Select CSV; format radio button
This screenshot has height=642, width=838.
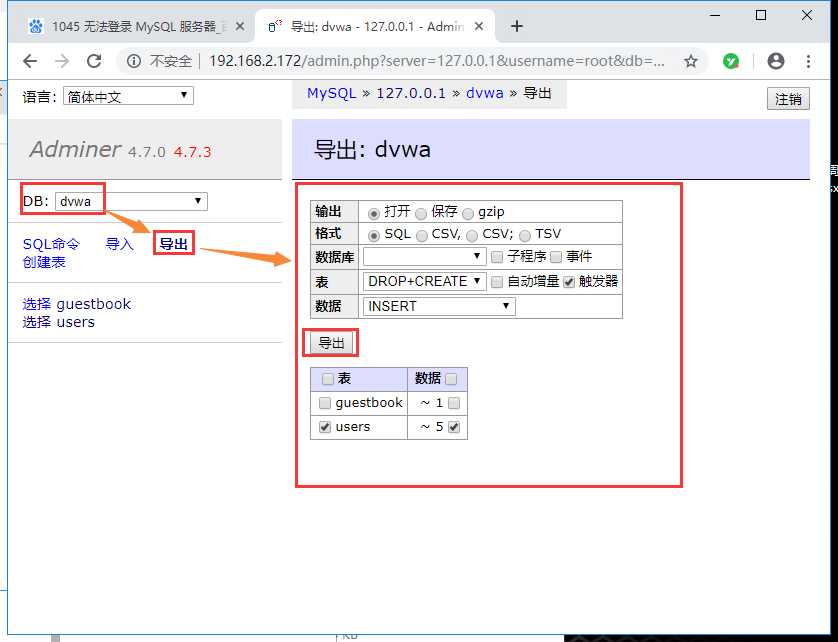471,235
